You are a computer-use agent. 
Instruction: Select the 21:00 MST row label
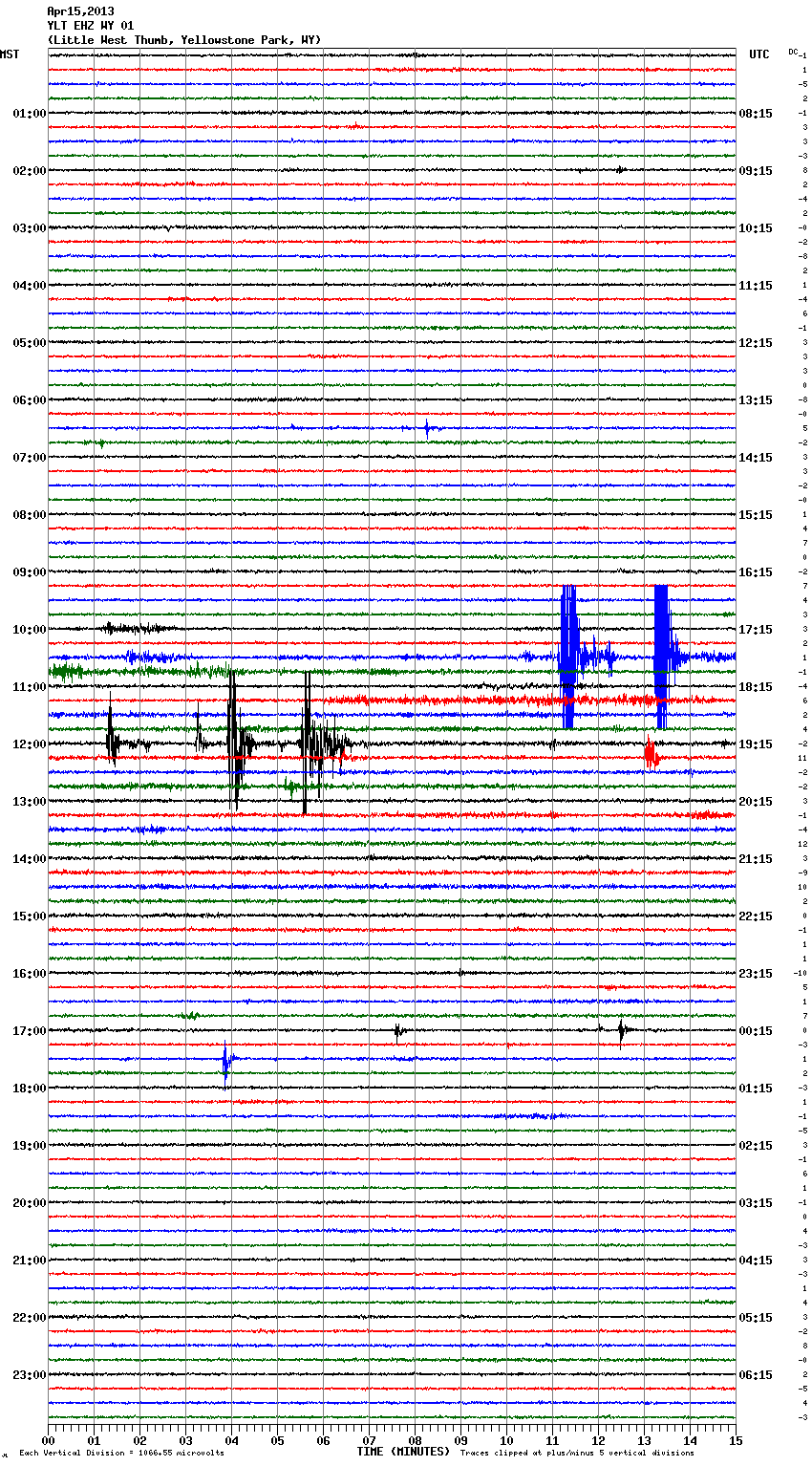pos(30,1261)
